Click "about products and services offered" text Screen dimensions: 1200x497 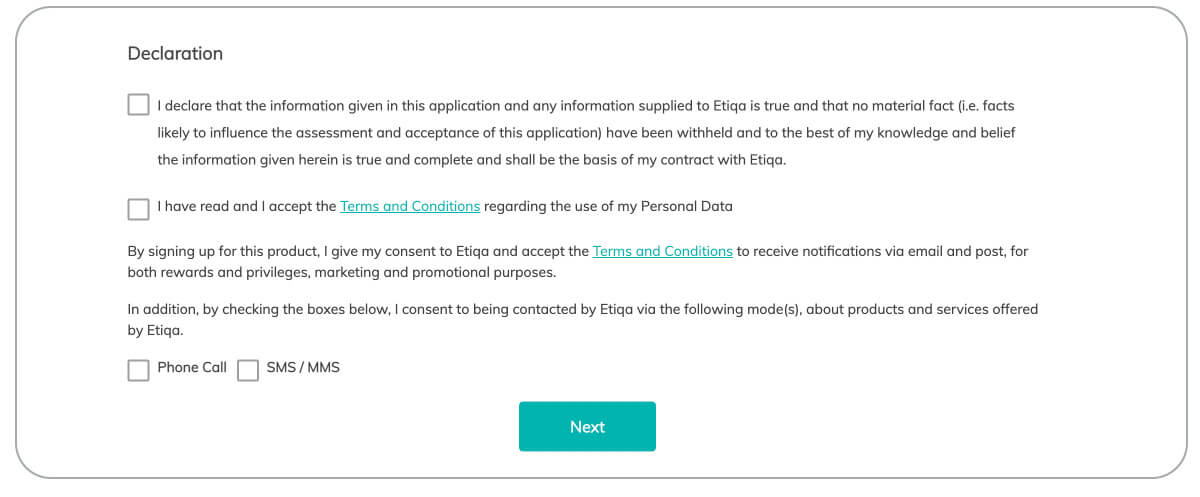(x=922, y=309)
